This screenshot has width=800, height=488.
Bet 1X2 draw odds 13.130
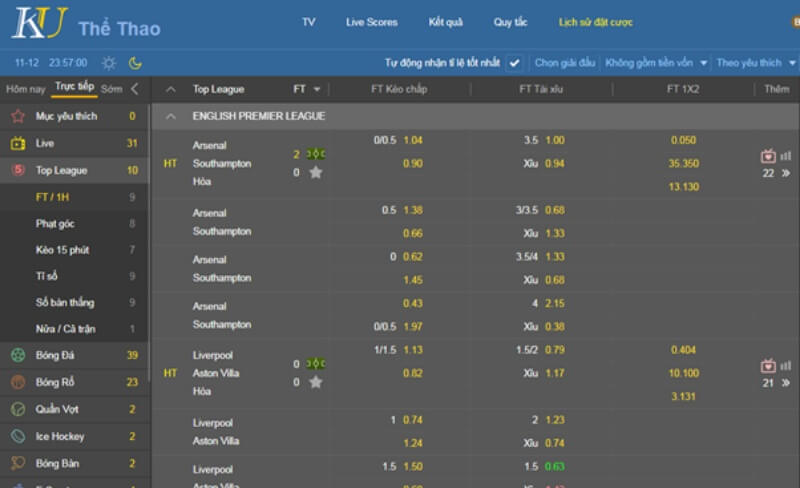coord(684,187)
